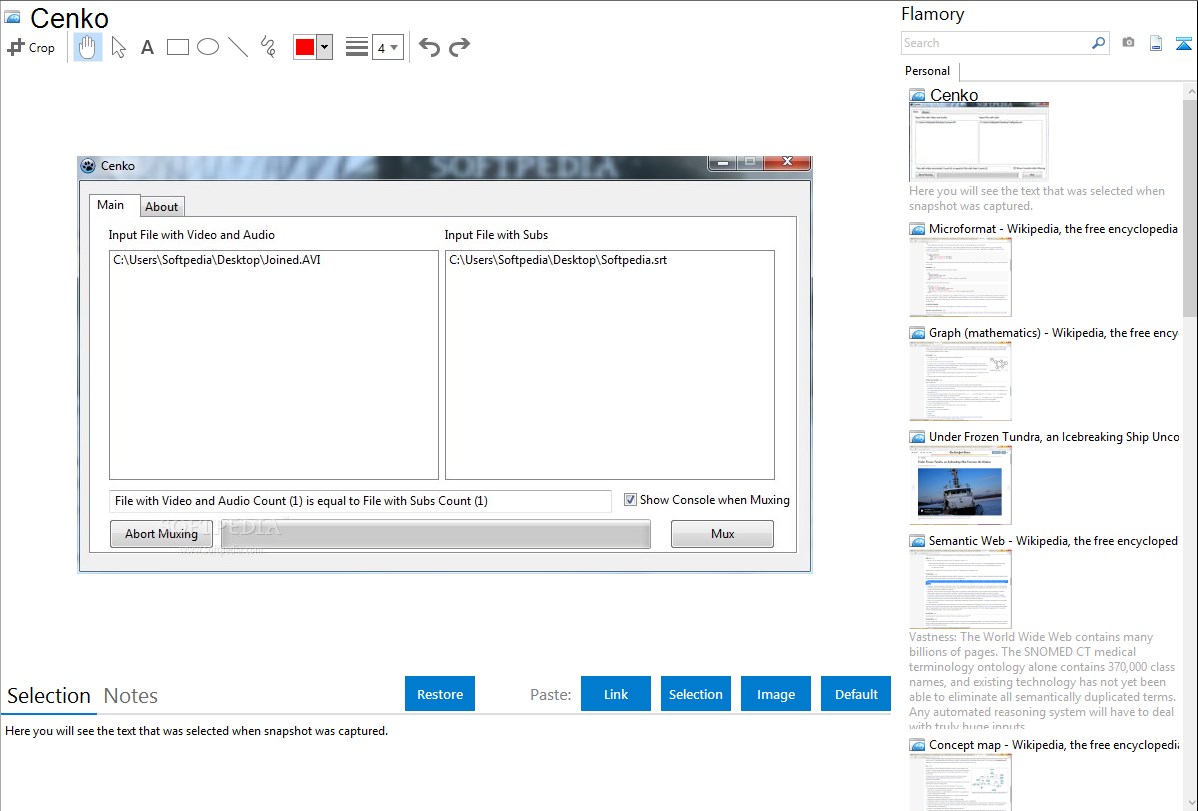Open the Semantic Web snapshot thumbnail
The width and height of the screenshot is (1198, 811).
pos(960,589)
